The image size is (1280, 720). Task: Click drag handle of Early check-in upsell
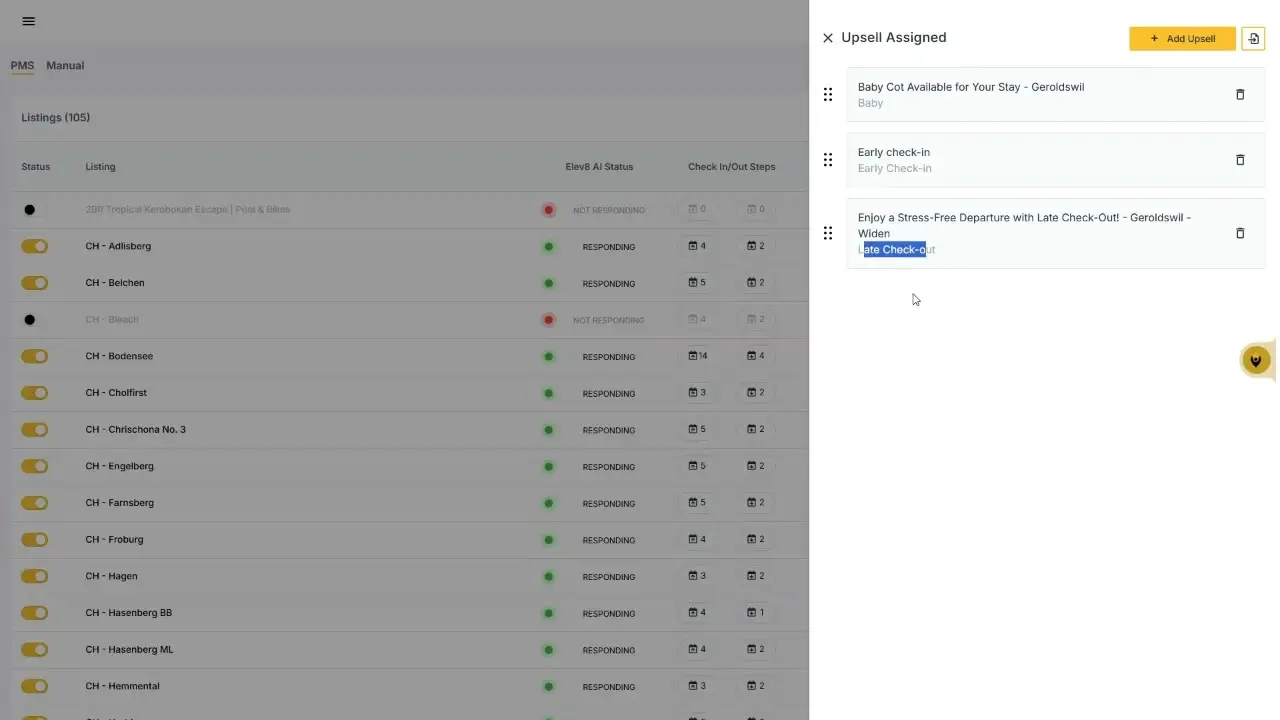coord(828,160)
